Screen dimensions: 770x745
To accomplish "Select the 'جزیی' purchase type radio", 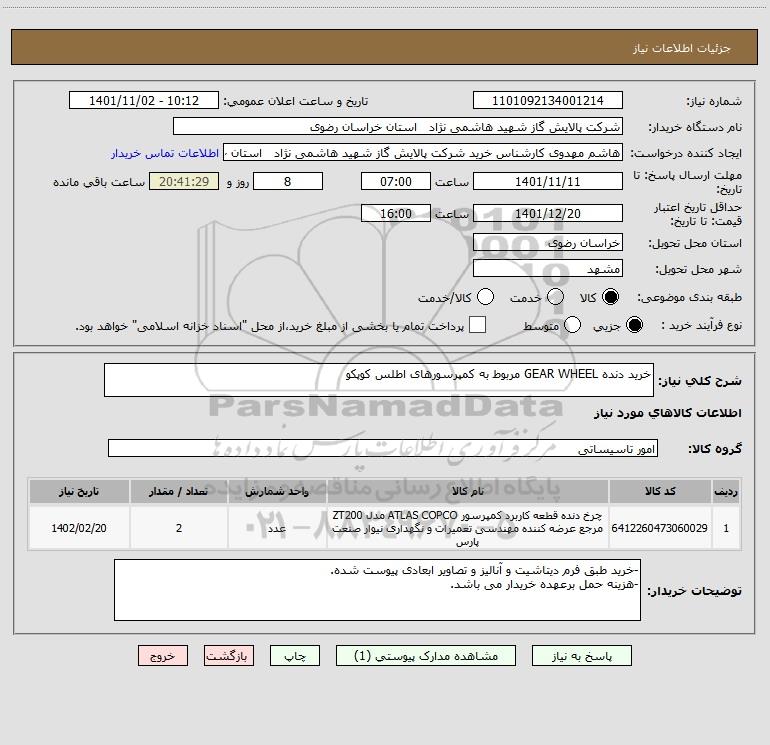I will (633, 325).
